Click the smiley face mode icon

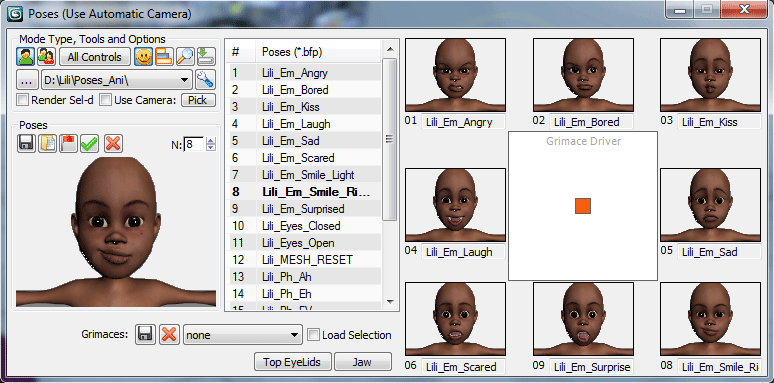(x=144, y=57)
